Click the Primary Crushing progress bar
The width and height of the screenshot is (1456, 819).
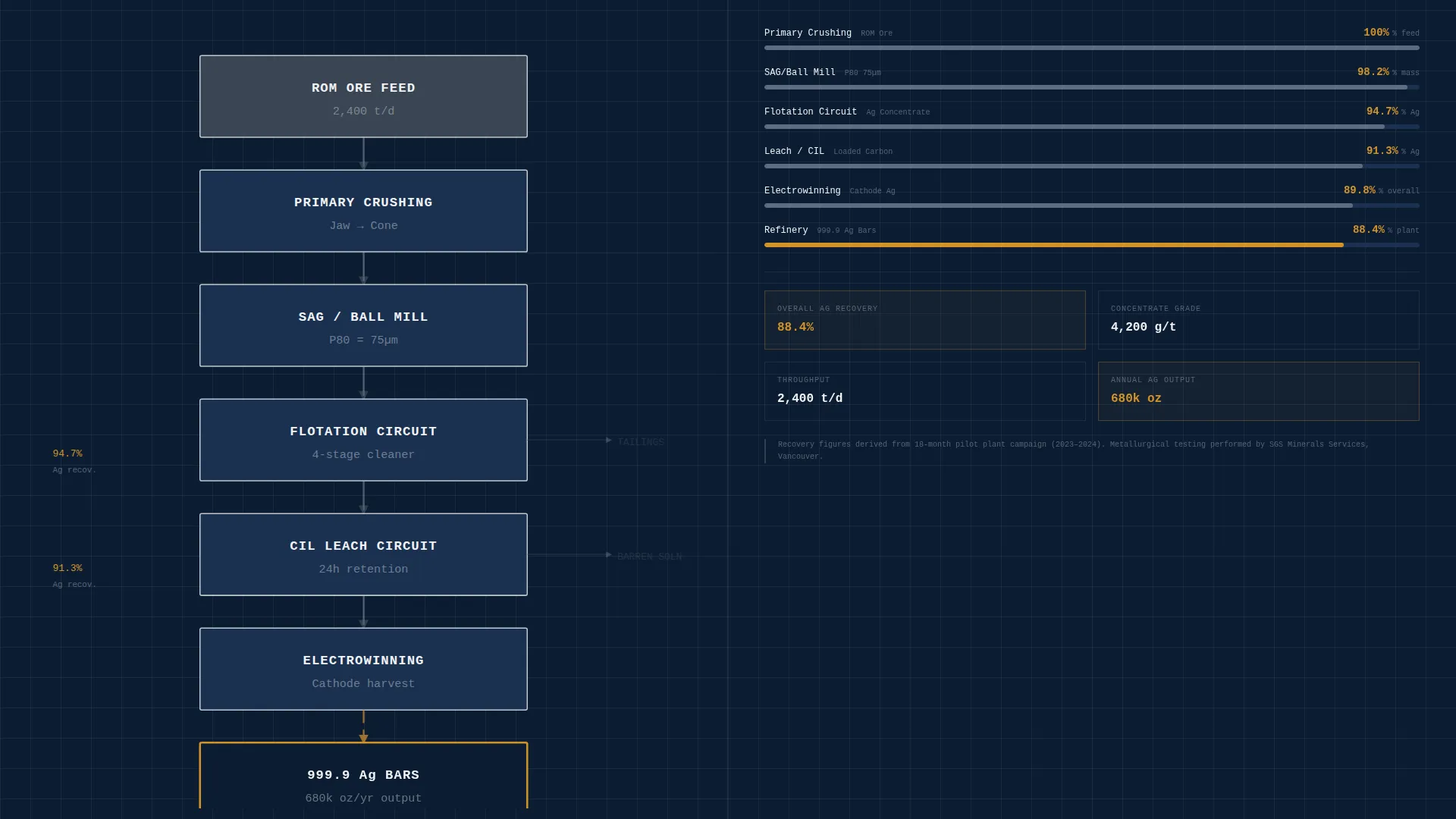coord(1091,48)
